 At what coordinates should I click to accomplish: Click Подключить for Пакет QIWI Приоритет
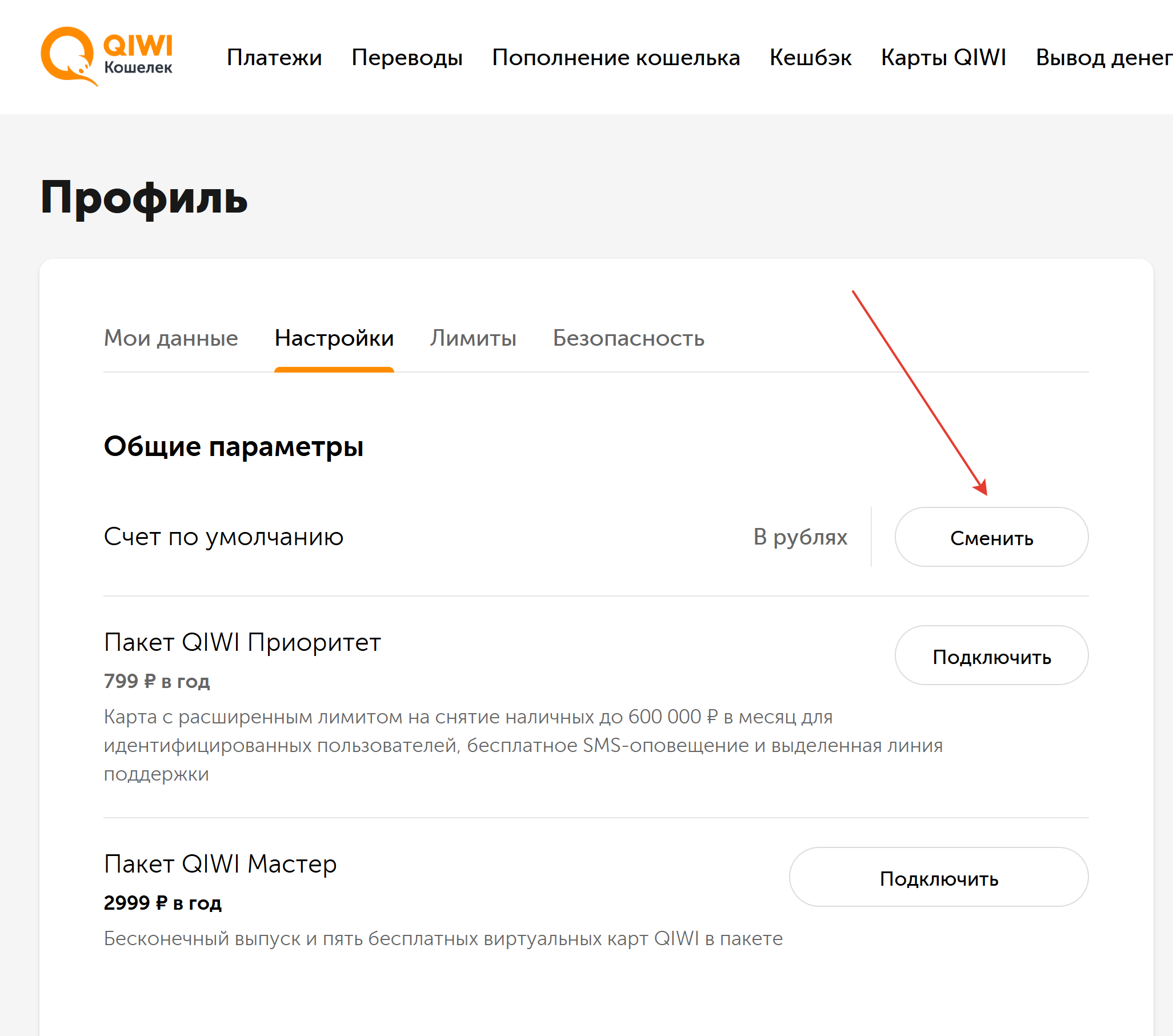[x=992, y=655]
